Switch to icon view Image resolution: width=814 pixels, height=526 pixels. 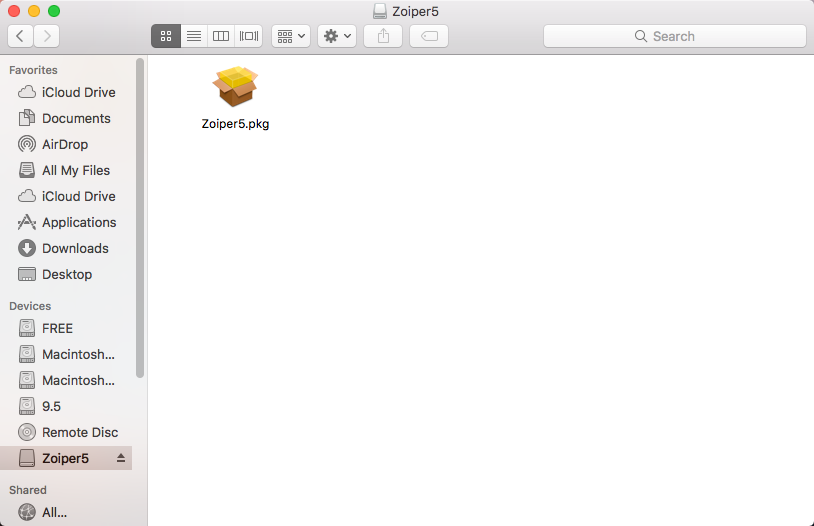click(x=166, y=36)
